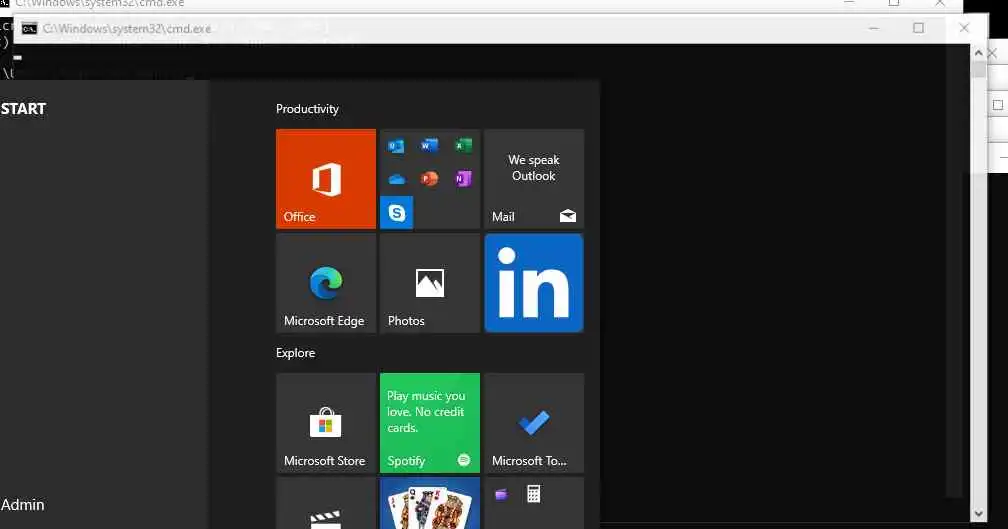Maximize the front cmd.exe window
Image resolution: width=1008 pixels, height=529 pixels.
(919, 28)
